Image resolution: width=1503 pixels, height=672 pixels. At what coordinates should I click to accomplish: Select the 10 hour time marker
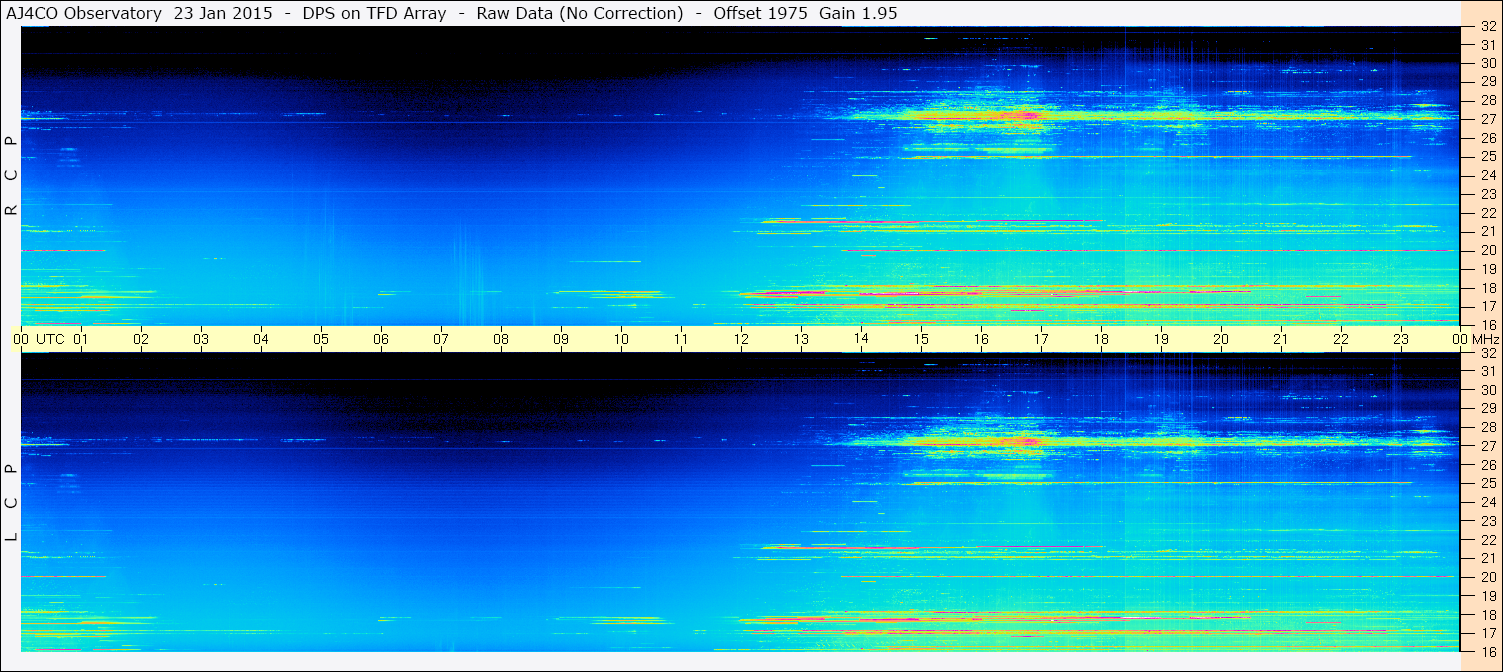coord(621,339)
